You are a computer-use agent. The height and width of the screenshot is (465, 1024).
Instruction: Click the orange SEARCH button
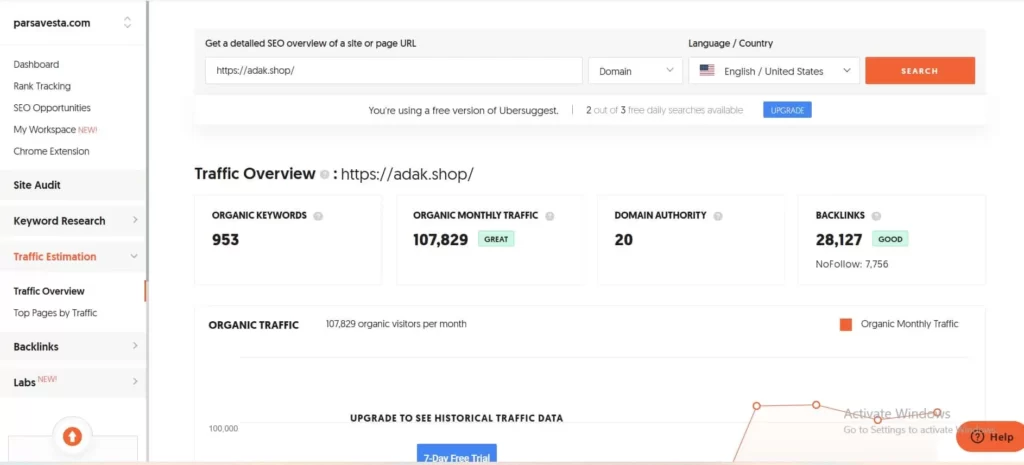pos(920,71)
